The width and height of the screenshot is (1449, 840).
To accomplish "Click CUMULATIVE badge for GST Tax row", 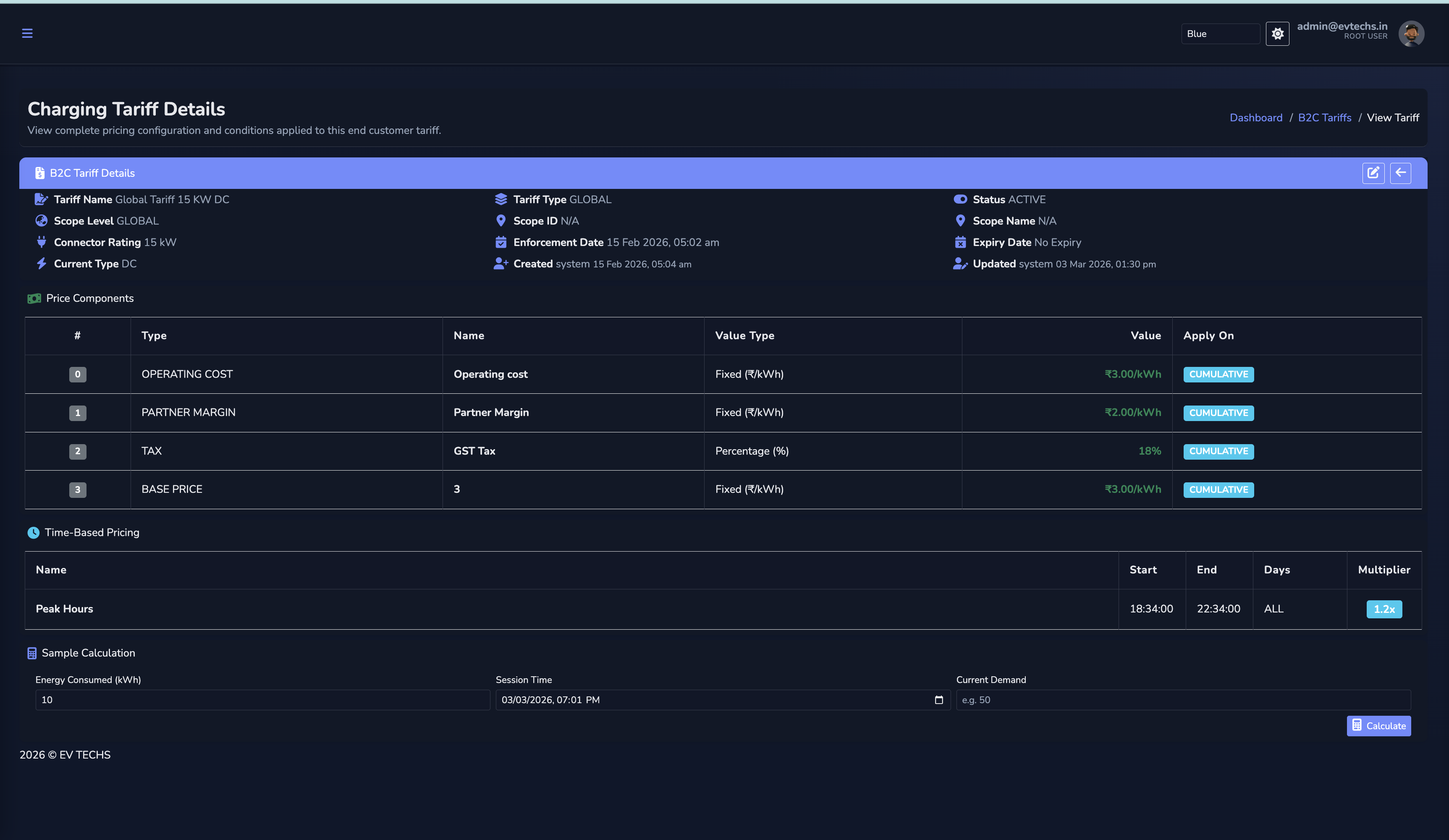I will click(1218, 451).
